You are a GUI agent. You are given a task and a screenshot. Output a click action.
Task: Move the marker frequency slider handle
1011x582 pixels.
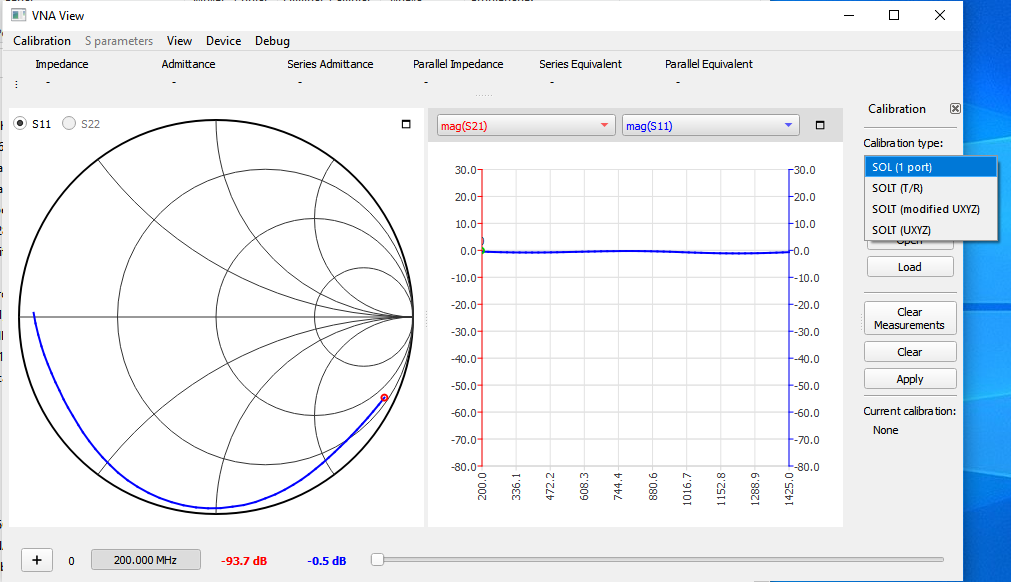pos(378,559)
